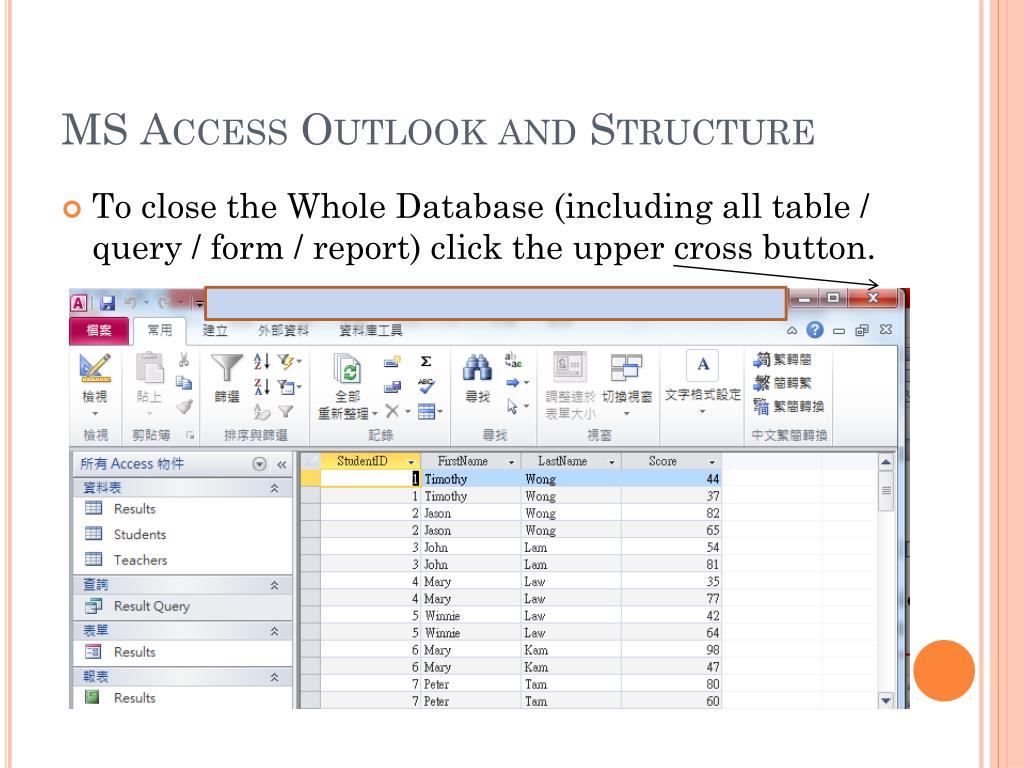Select the score cell showing 98
This screenshot has height=768, width=1024.
click(x=671, y=650)
